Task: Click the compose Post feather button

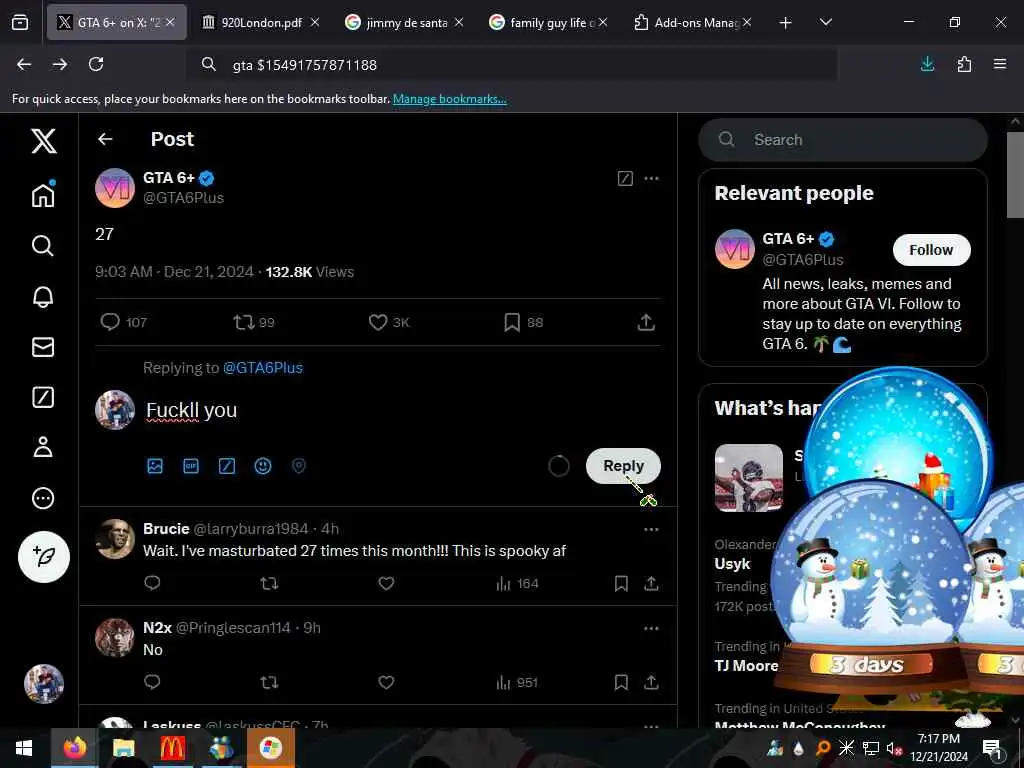Action: (x=44, y=556)
